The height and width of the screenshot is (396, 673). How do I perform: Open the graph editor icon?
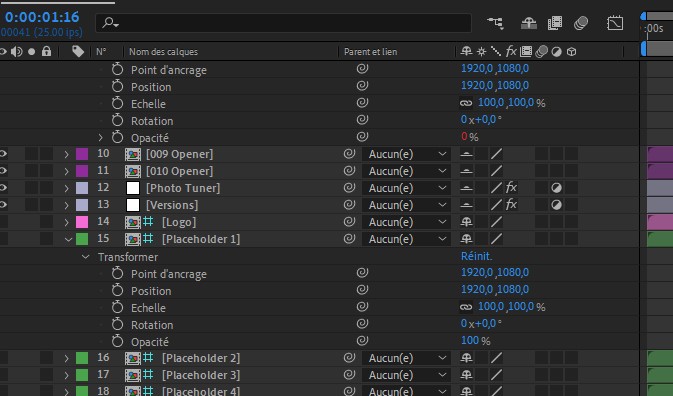pos(615,23)
